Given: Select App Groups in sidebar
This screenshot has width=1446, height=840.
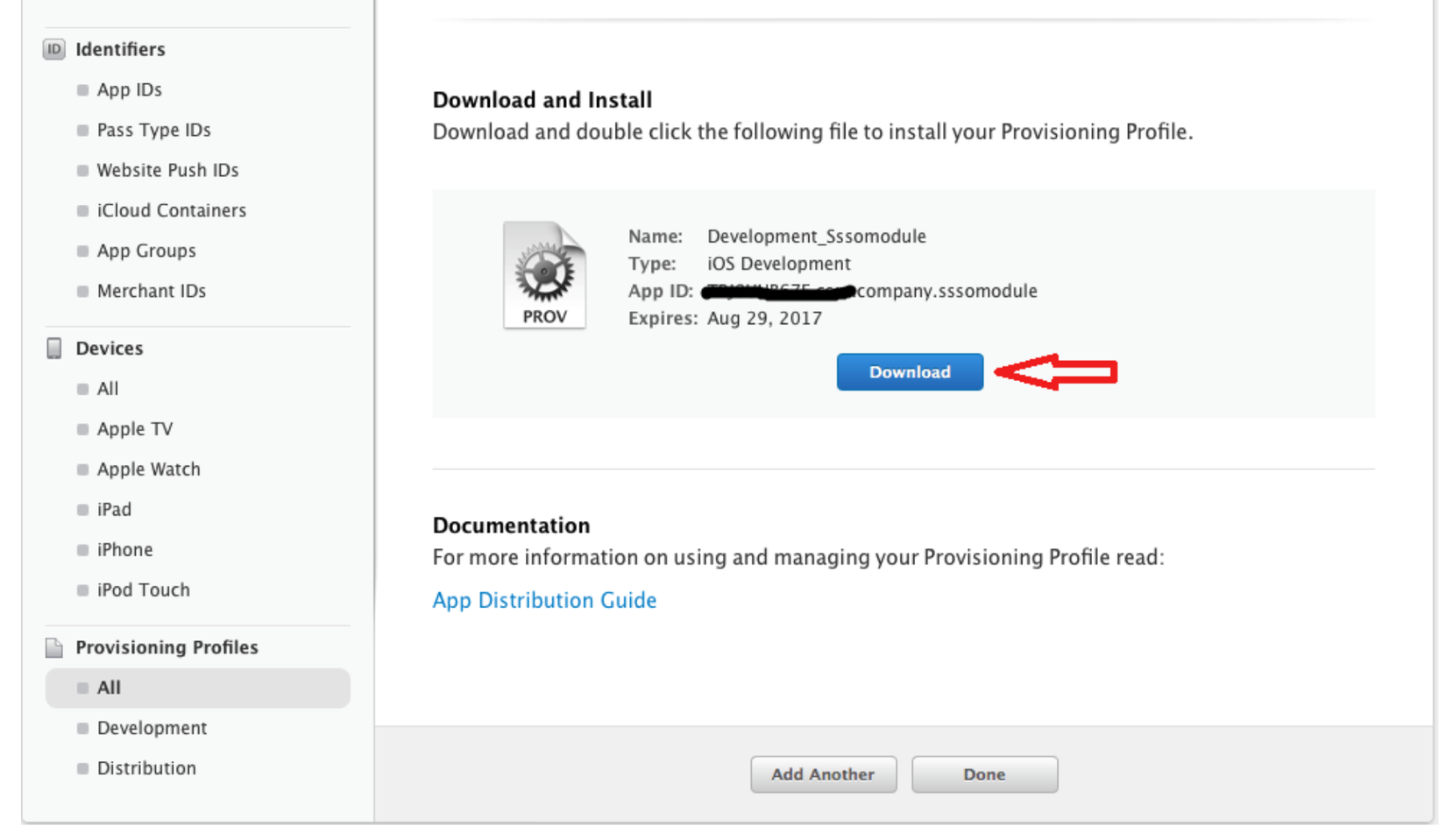Looking at the screenshot, I should (x=146, y=251).
